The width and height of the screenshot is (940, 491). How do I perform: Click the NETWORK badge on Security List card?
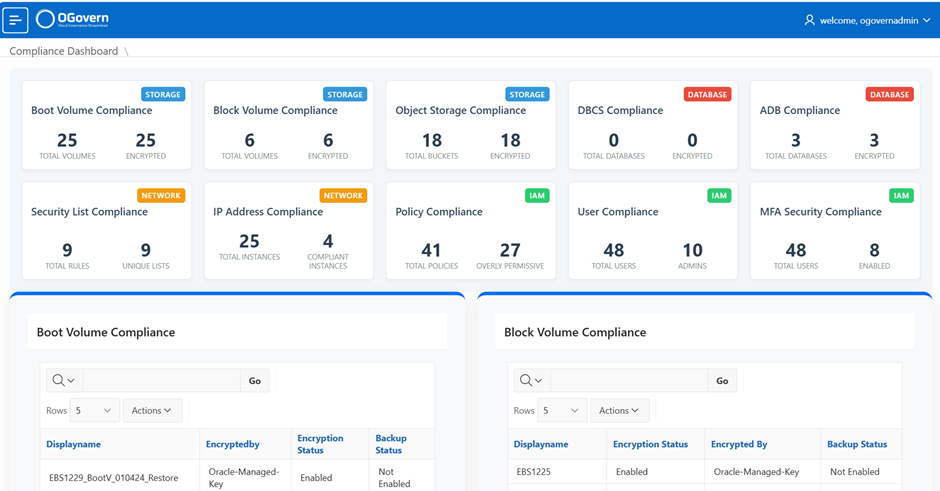161,196
